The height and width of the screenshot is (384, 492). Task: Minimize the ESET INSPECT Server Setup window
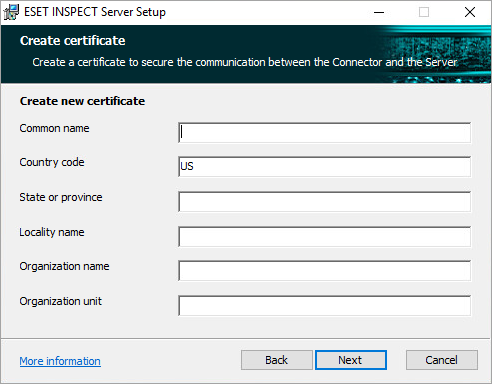(379, 12)
